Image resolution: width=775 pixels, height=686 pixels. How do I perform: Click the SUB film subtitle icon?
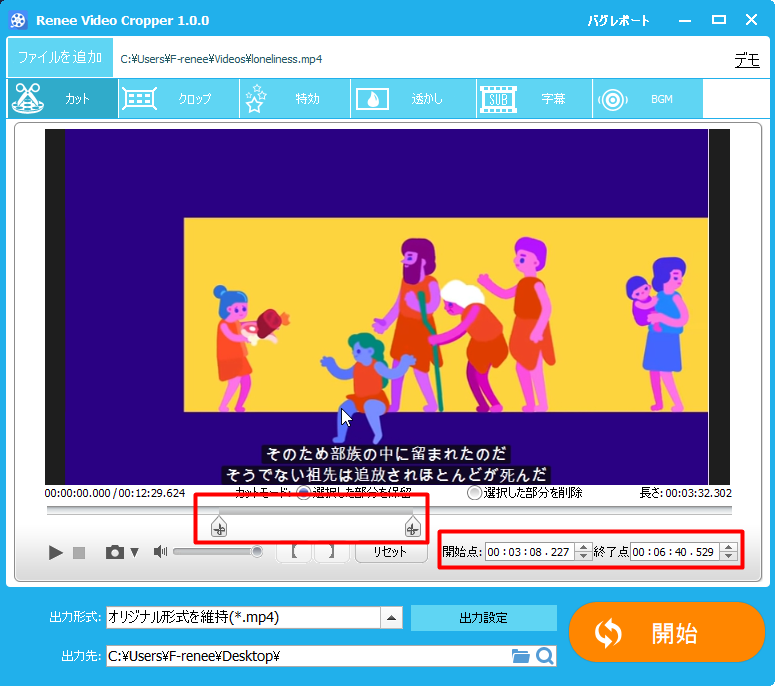[498, 99]
